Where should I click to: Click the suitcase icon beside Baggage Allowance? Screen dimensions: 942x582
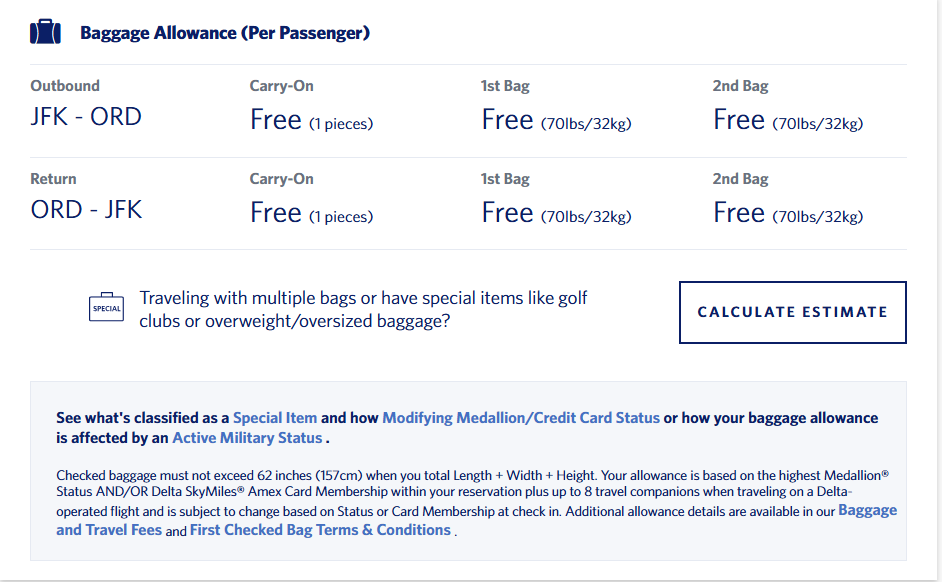click(45, 33)
